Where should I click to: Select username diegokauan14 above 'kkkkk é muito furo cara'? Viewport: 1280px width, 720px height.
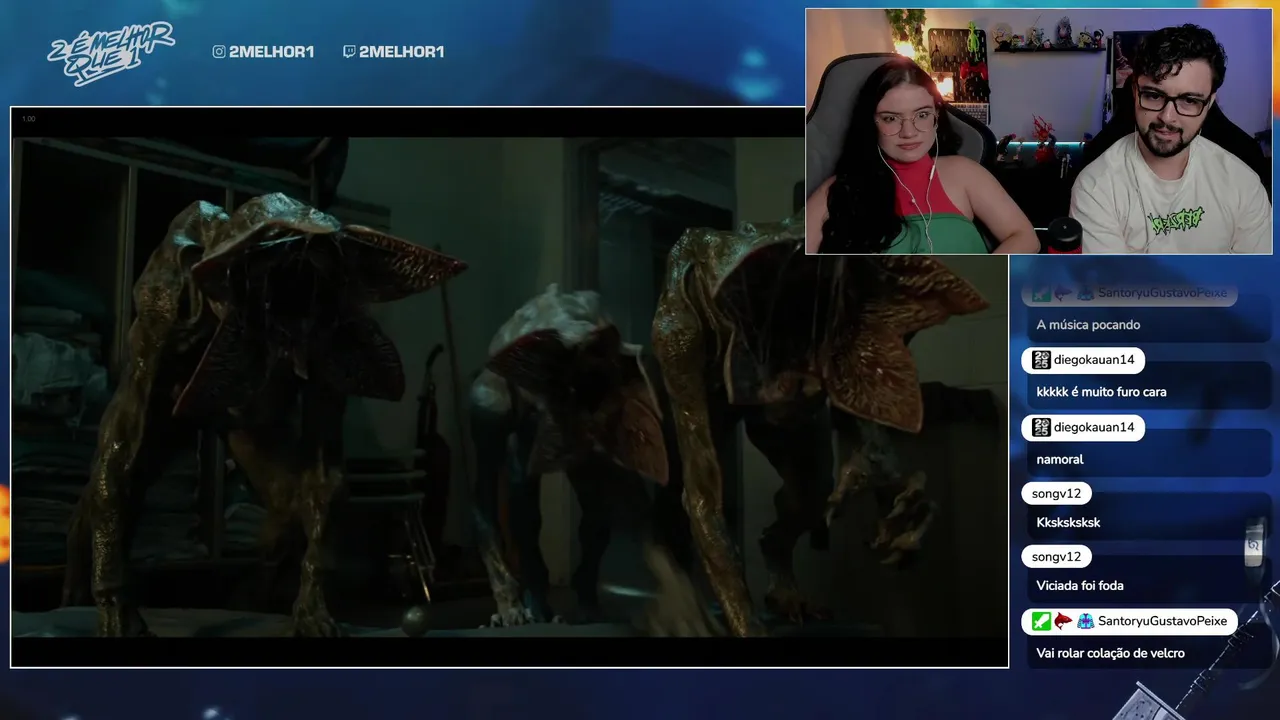[1094, 360]
